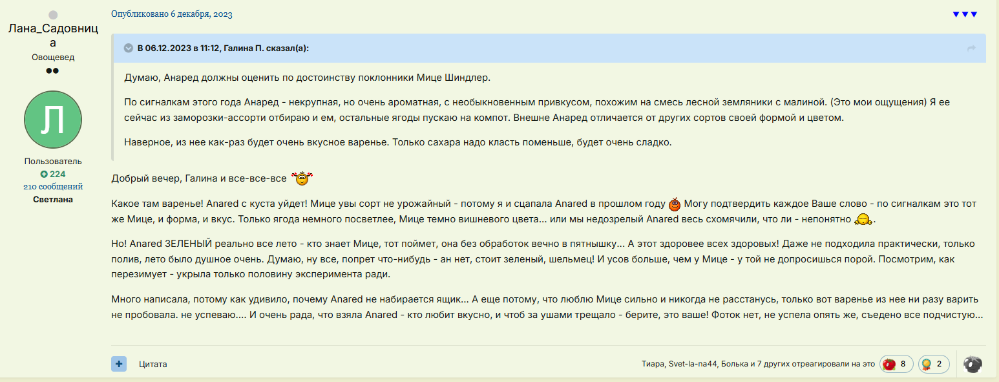Click the orange pumpkin smiley emoticon
999x382 pixels.
coord(675,204)
